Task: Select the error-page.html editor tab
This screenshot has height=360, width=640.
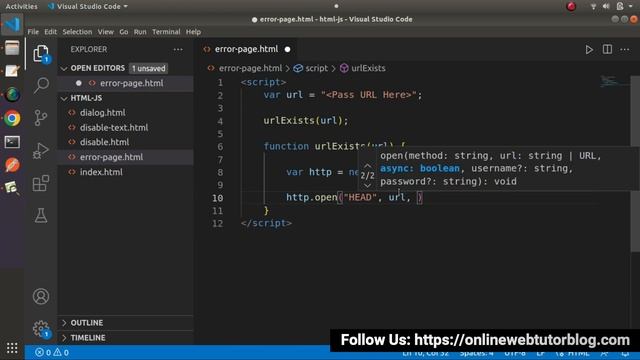Action: pos(246,49)
